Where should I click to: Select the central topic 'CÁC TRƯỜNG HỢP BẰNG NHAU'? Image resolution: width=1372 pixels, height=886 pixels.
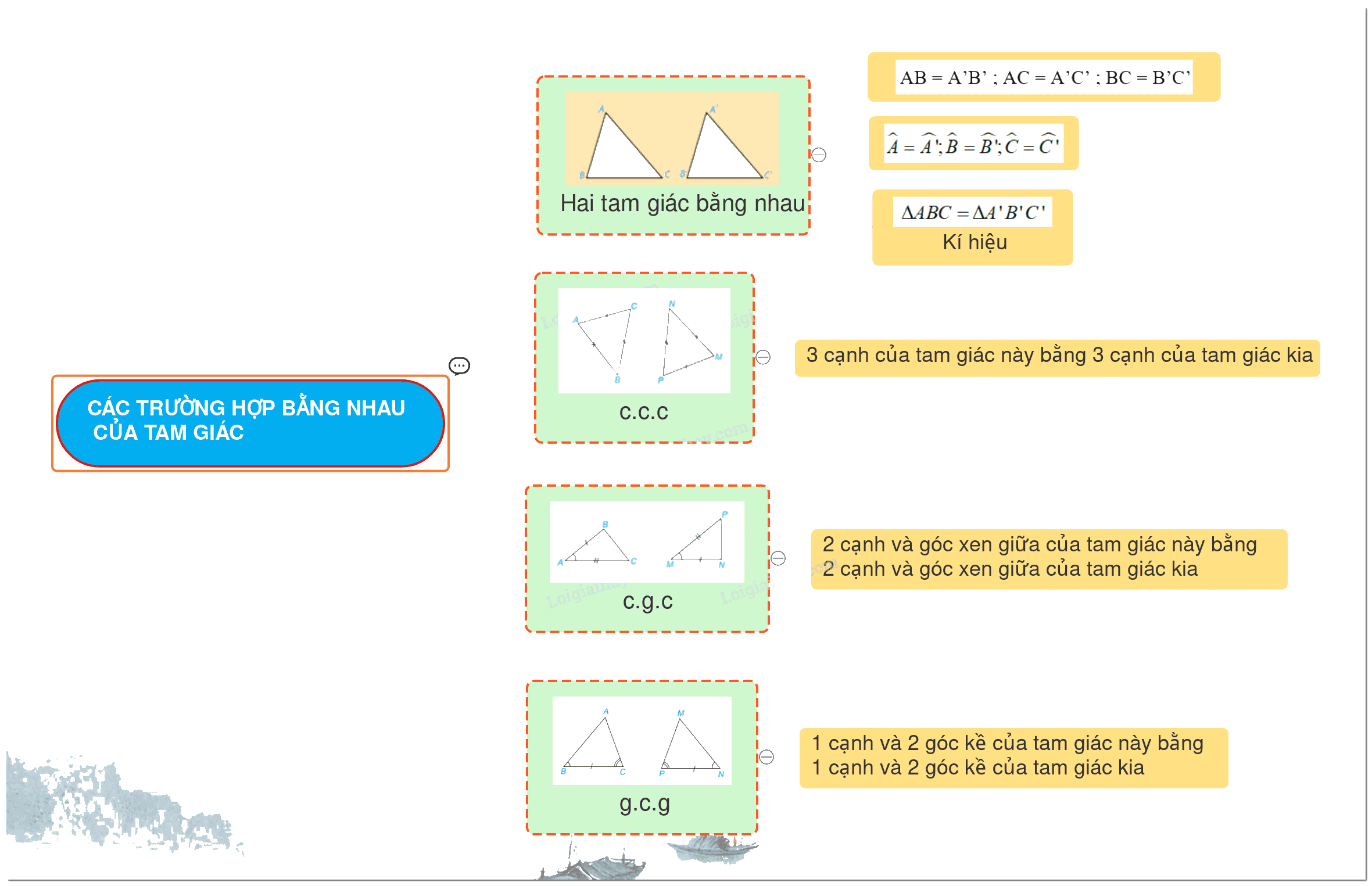[x=250, y=423]
